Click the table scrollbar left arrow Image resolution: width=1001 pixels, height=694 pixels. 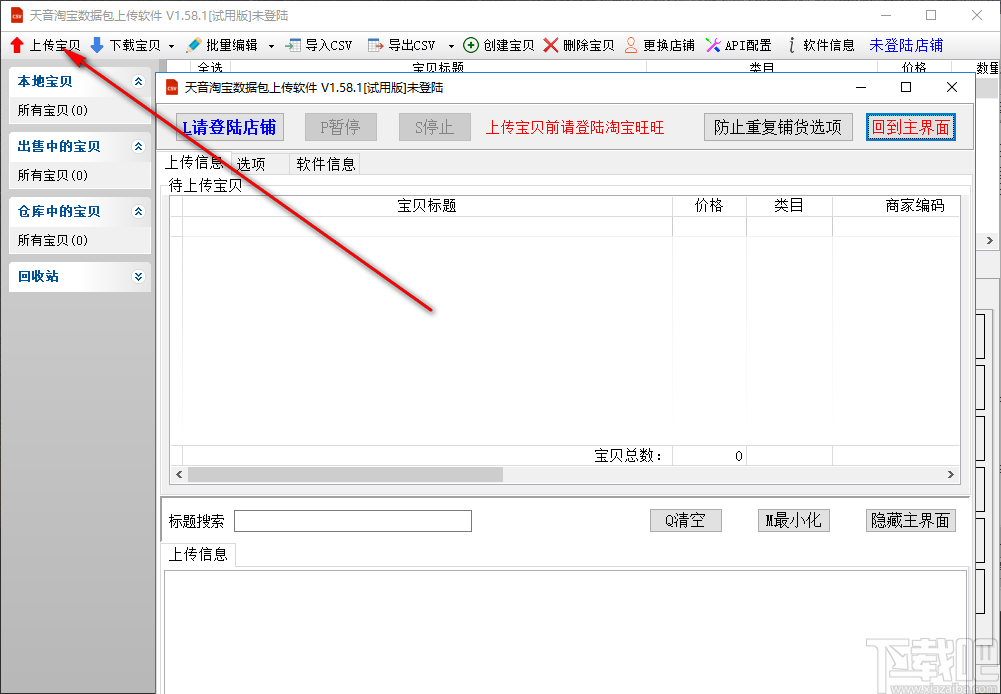point(179,474)
